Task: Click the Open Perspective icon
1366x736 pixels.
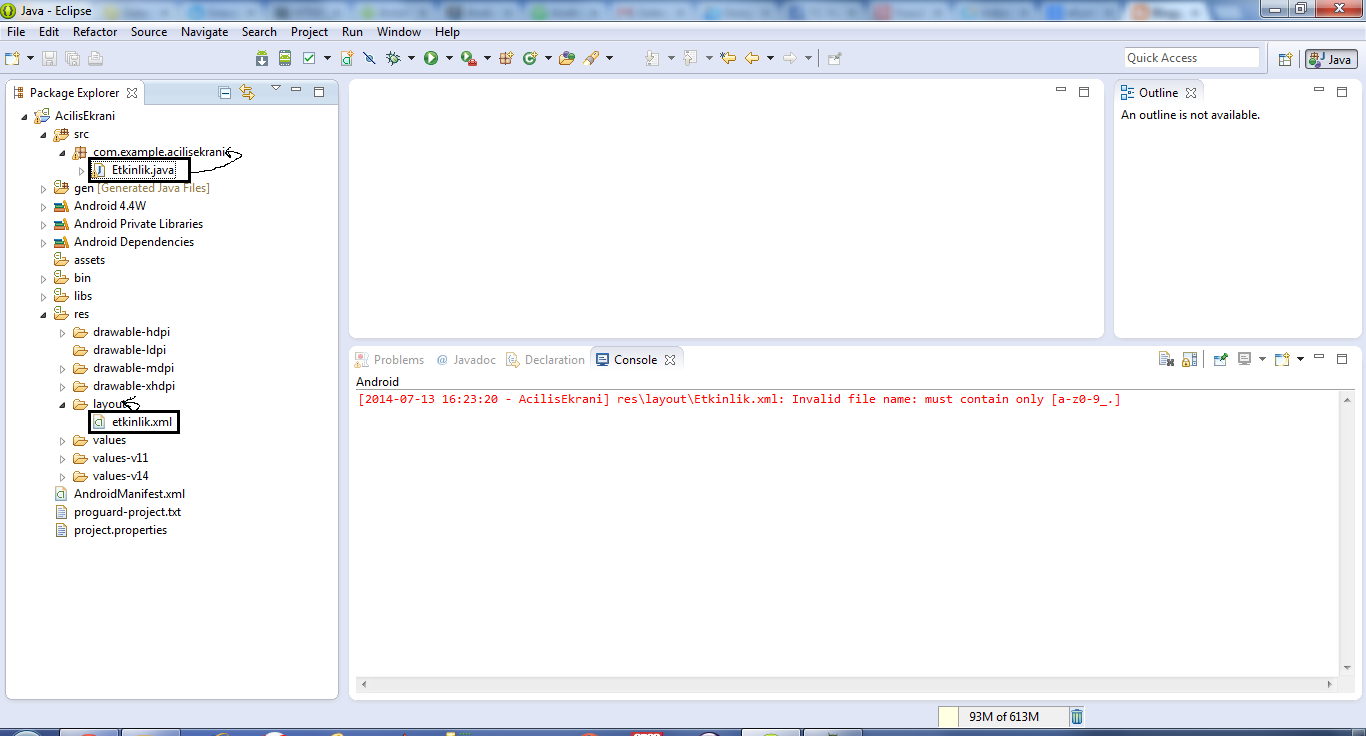Action: pyautogui.click(x=1286, y=59)
